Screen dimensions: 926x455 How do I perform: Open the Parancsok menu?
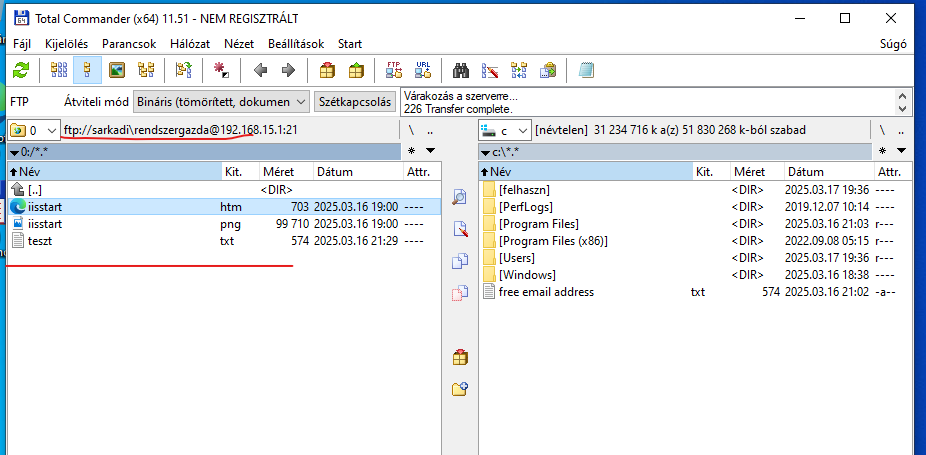(x=129, y=44)
